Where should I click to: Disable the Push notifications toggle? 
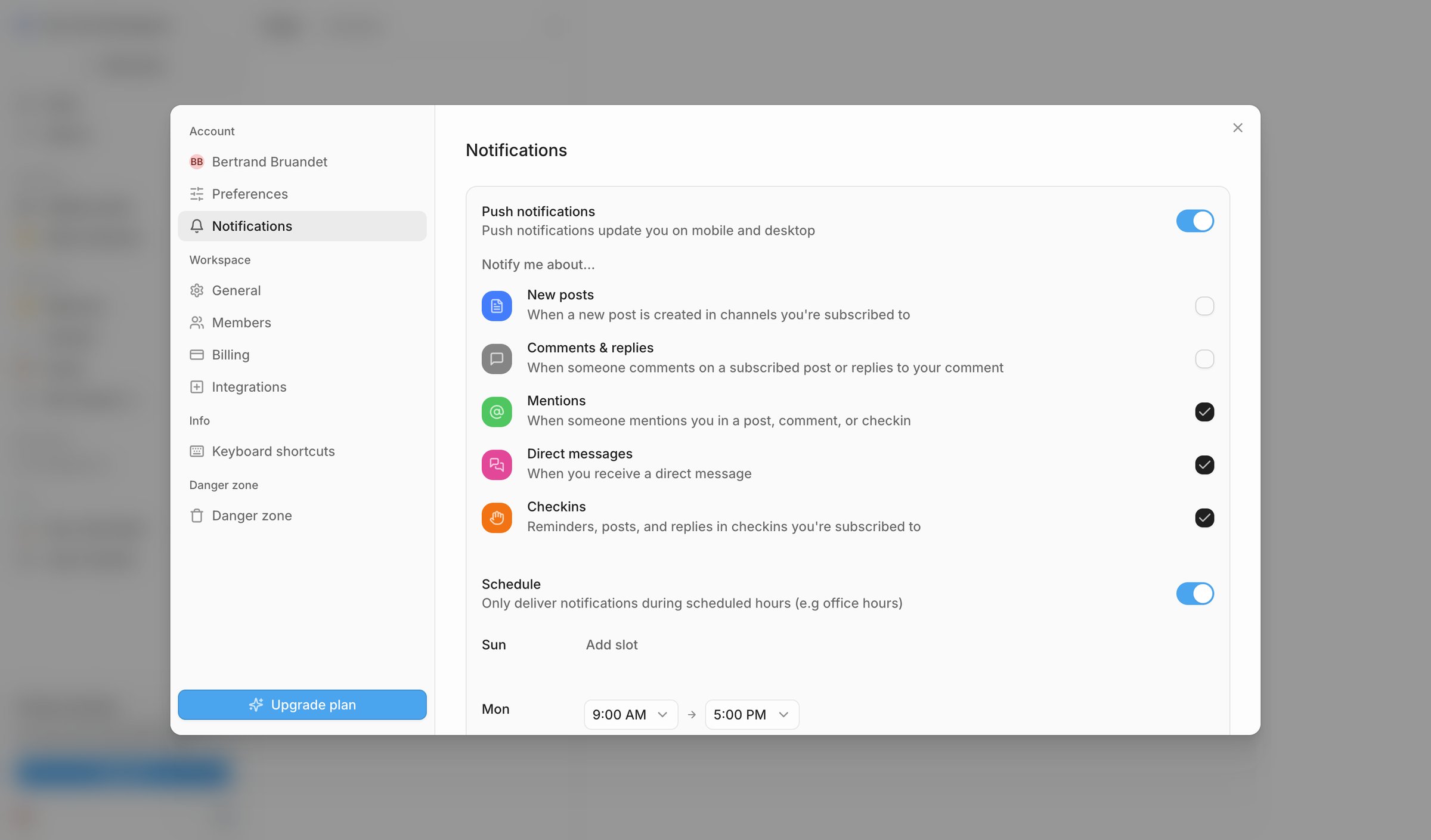point(1195,221)
